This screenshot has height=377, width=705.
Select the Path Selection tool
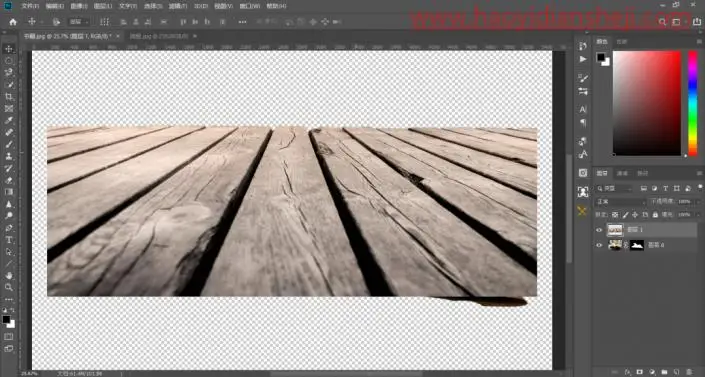tap(9, 252)
